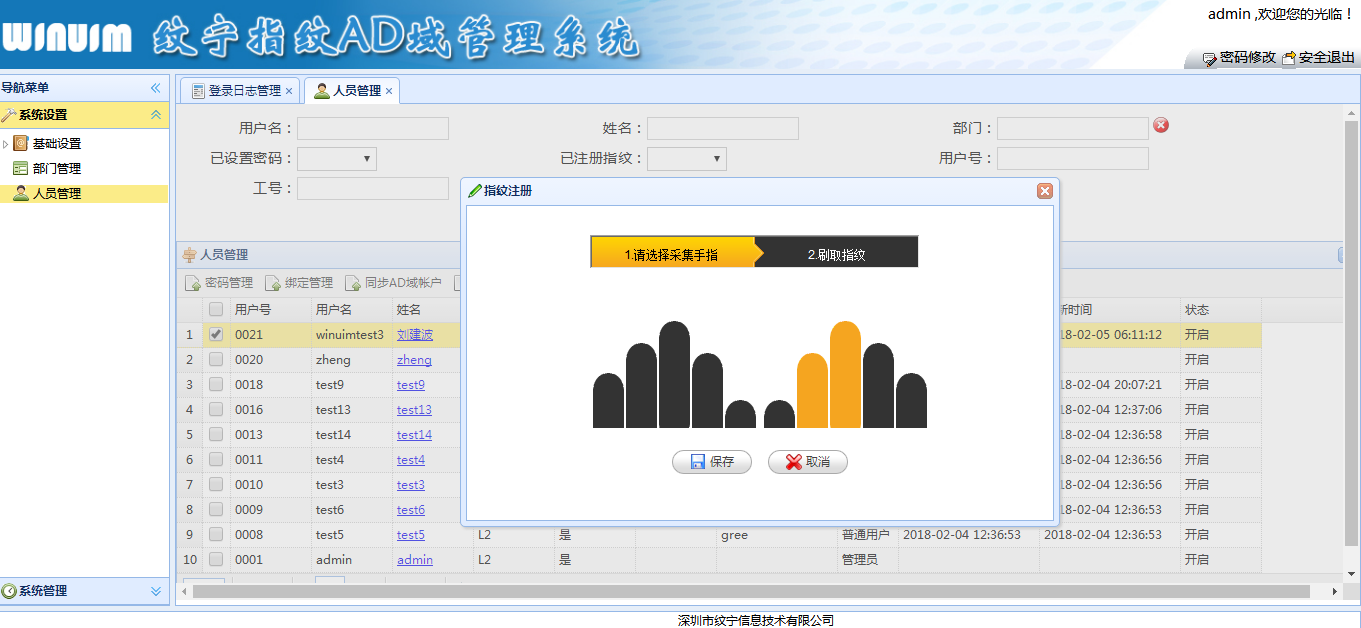This screenshot has height=628, width=1361.
Task: Select the left hand middle finger
Action: tap(674, 374)
